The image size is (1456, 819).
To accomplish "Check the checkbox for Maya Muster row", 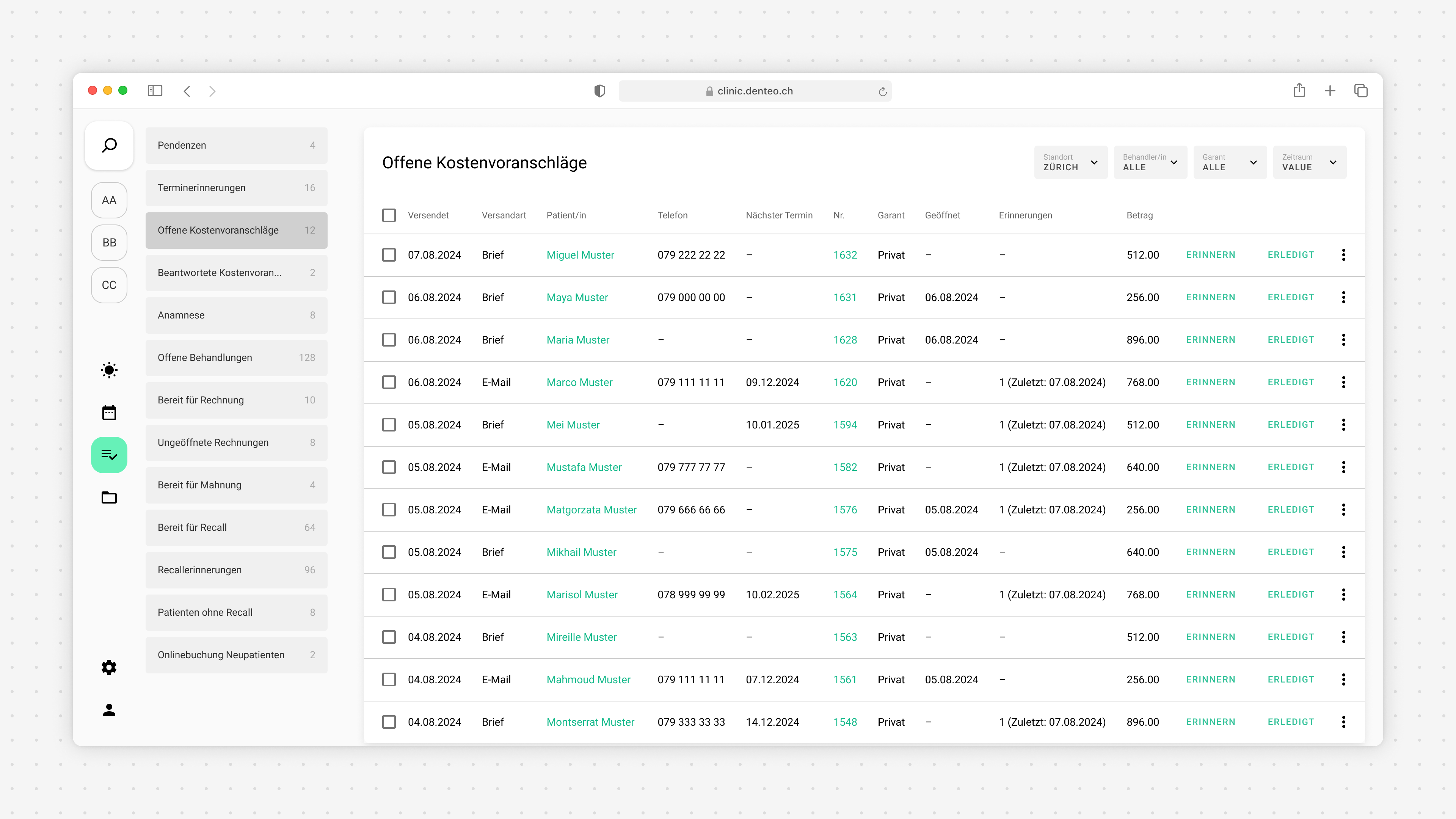I will 389,297.
